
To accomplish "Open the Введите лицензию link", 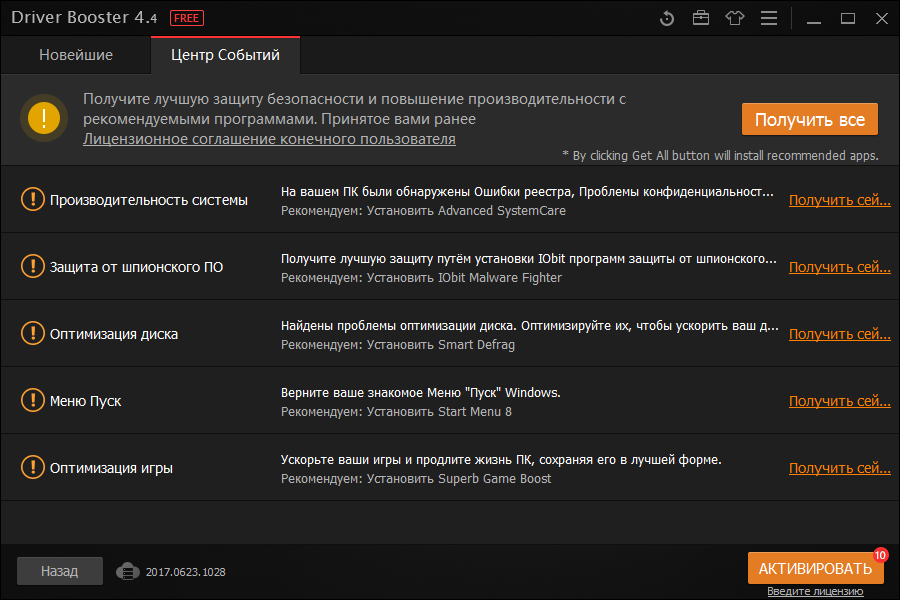I will 815,591.
